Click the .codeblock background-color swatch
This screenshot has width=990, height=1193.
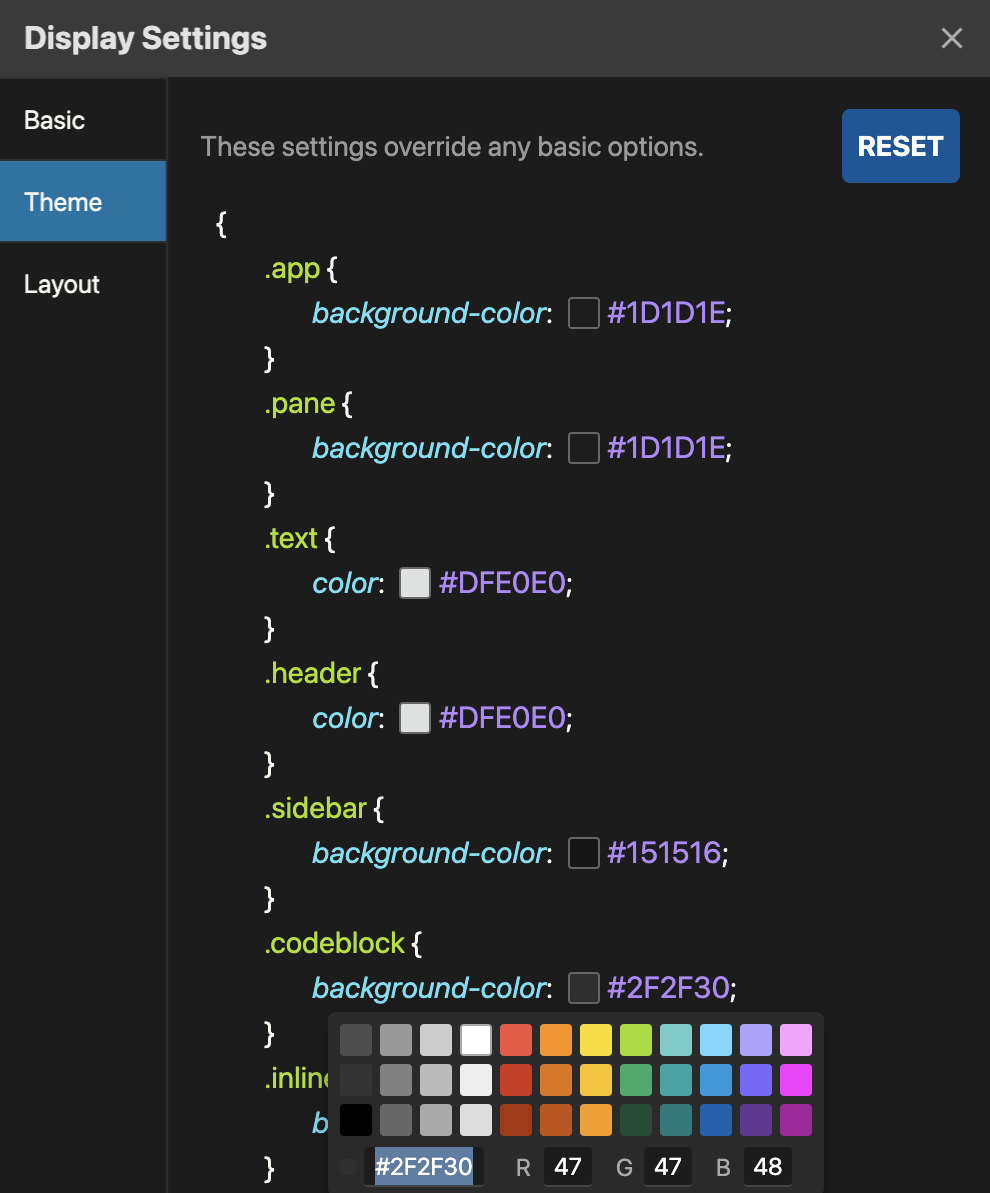click(x=584, y=988)
